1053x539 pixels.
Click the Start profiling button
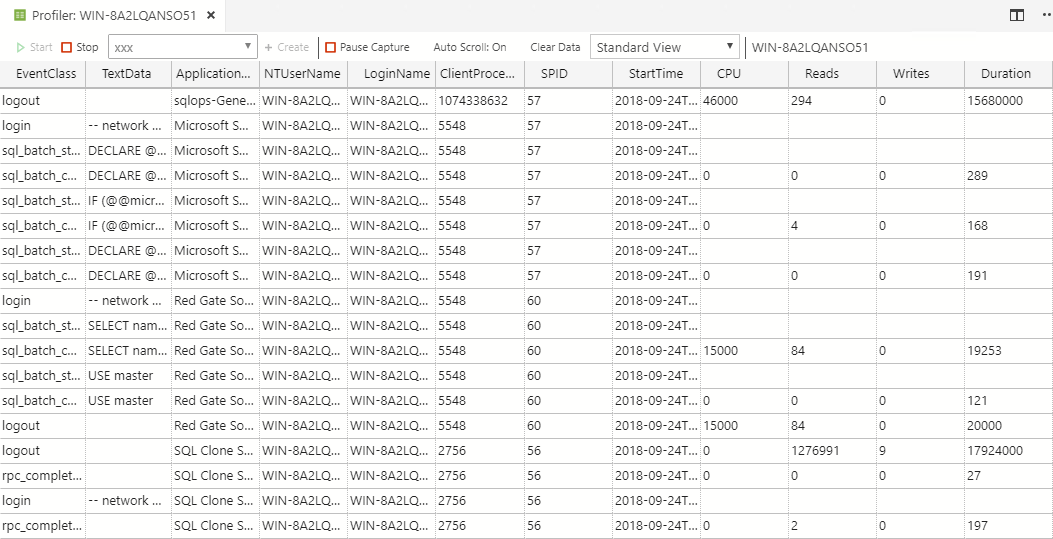coord(35,47)
